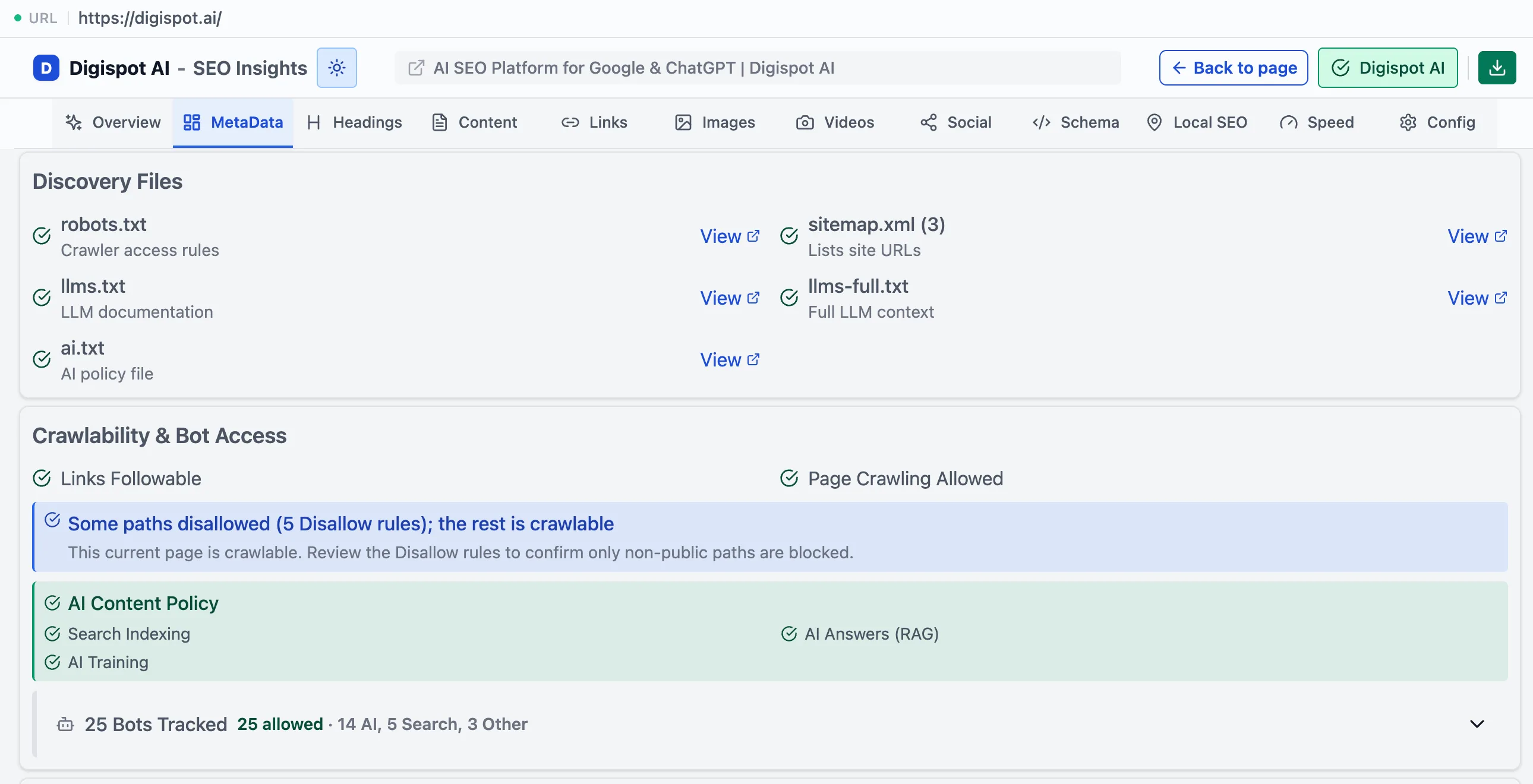Screen dimensions: 1533x784
Task: View the llms-full.txt file
Action: pos(1477,298)
